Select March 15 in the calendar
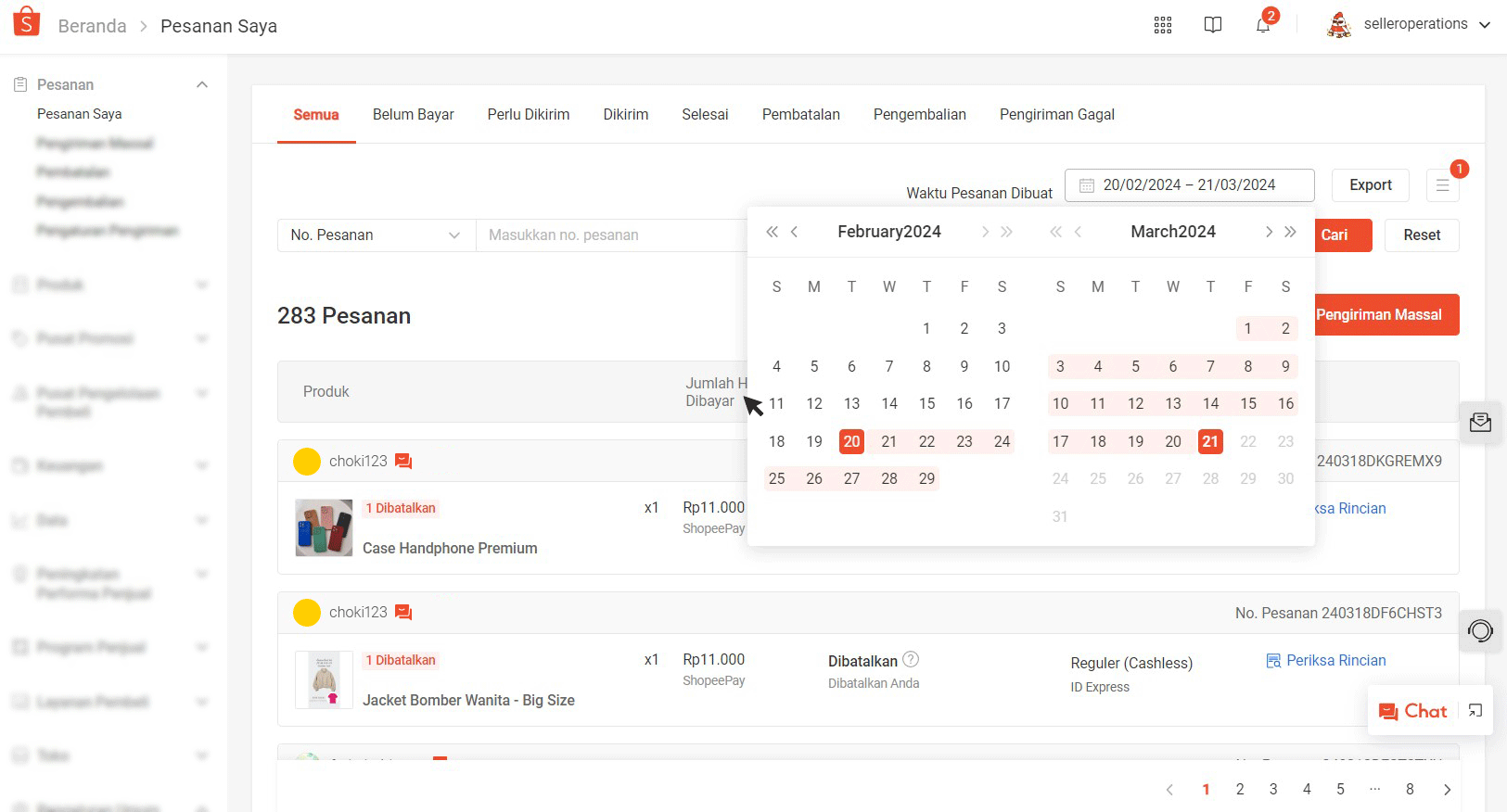1507x812 pixels. pyautogui.click(x=1247, y=404)
